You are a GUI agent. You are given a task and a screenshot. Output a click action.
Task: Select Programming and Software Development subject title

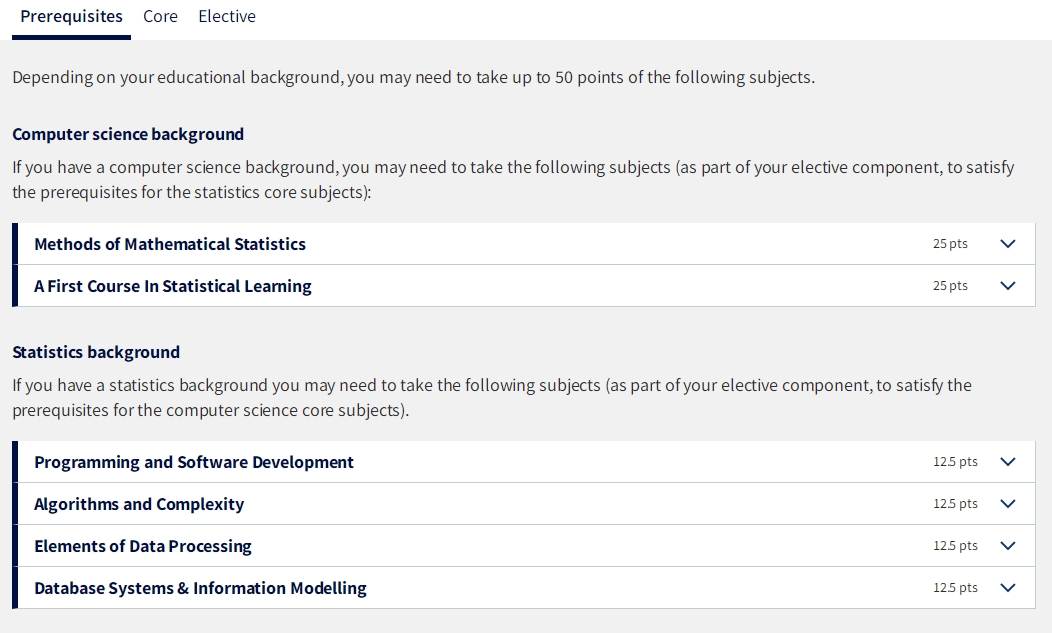tap(194, 462)
